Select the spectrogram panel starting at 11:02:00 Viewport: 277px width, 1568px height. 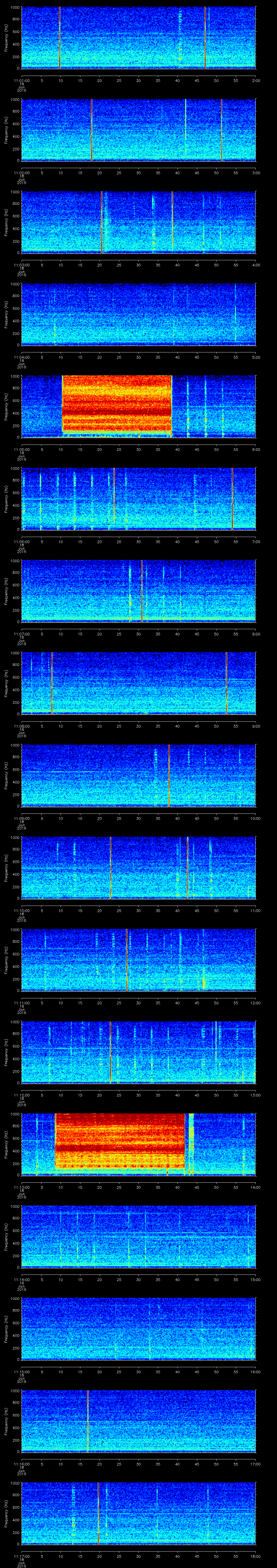[138, 130]
